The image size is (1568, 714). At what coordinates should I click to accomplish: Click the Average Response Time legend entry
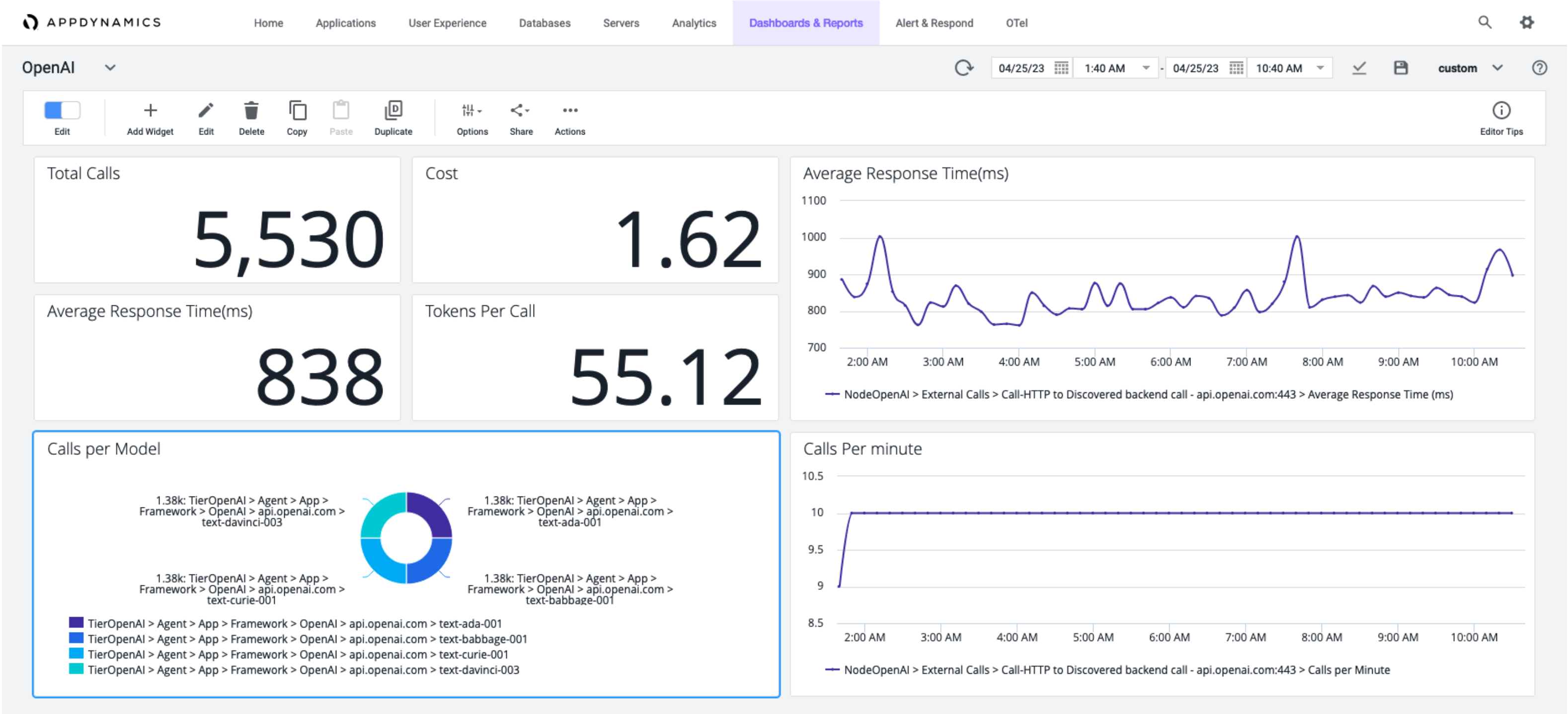pos(1139,394)
